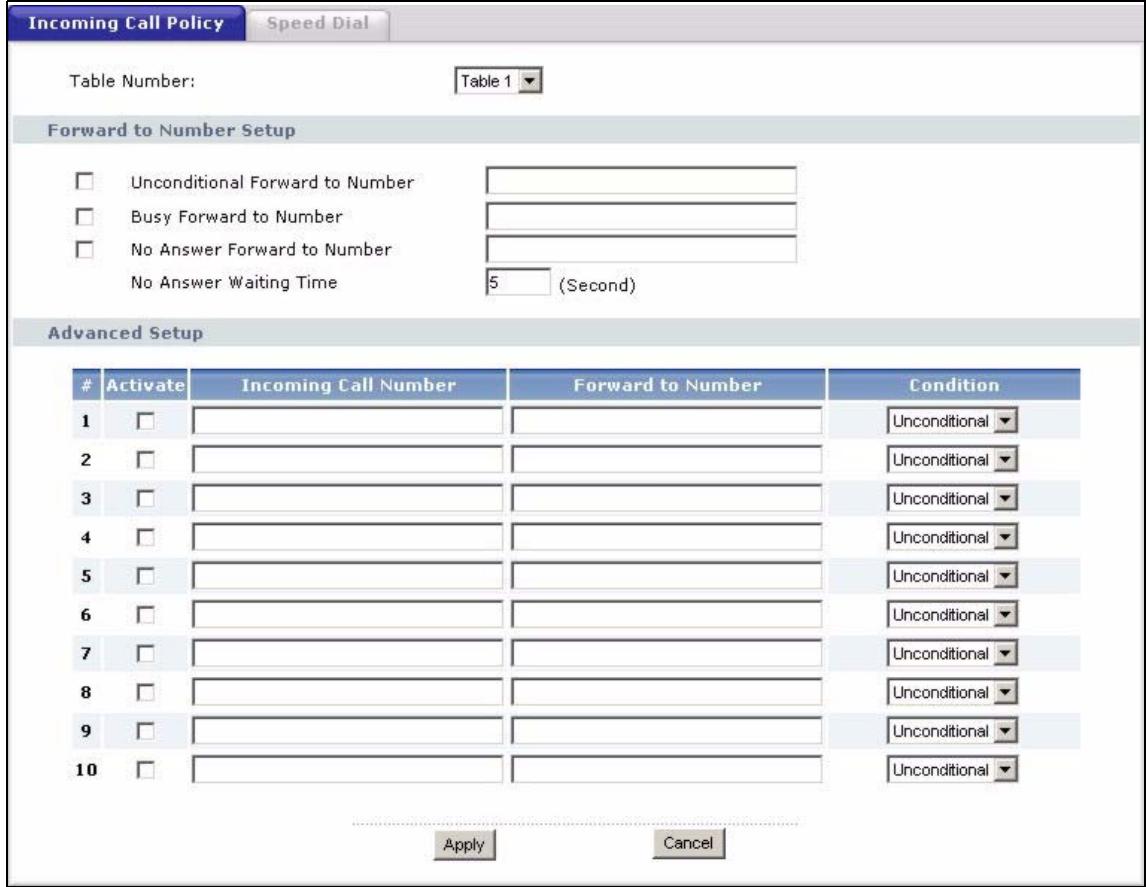Enable No Answer Forward to Number checkbox

[85, 250]
